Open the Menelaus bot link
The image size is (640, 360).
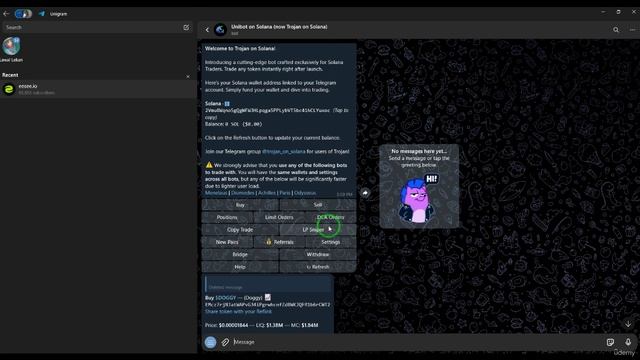pos(216,193)
